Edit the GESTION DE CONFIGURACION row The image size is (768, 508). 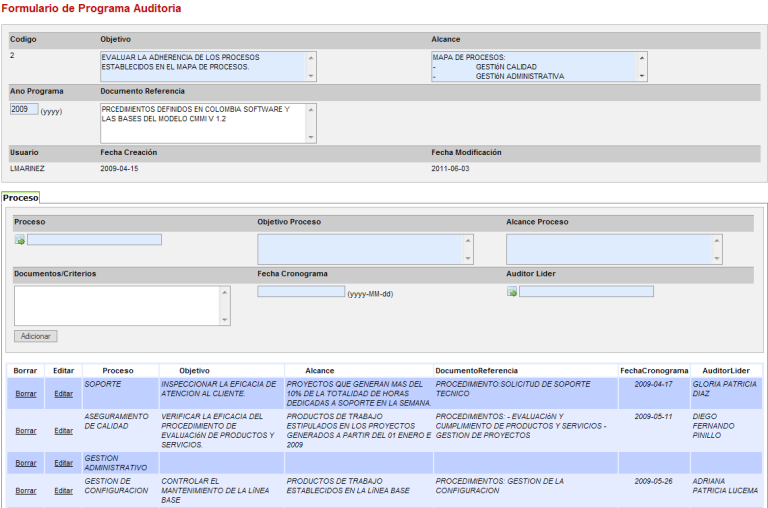(x=63, y=490)
